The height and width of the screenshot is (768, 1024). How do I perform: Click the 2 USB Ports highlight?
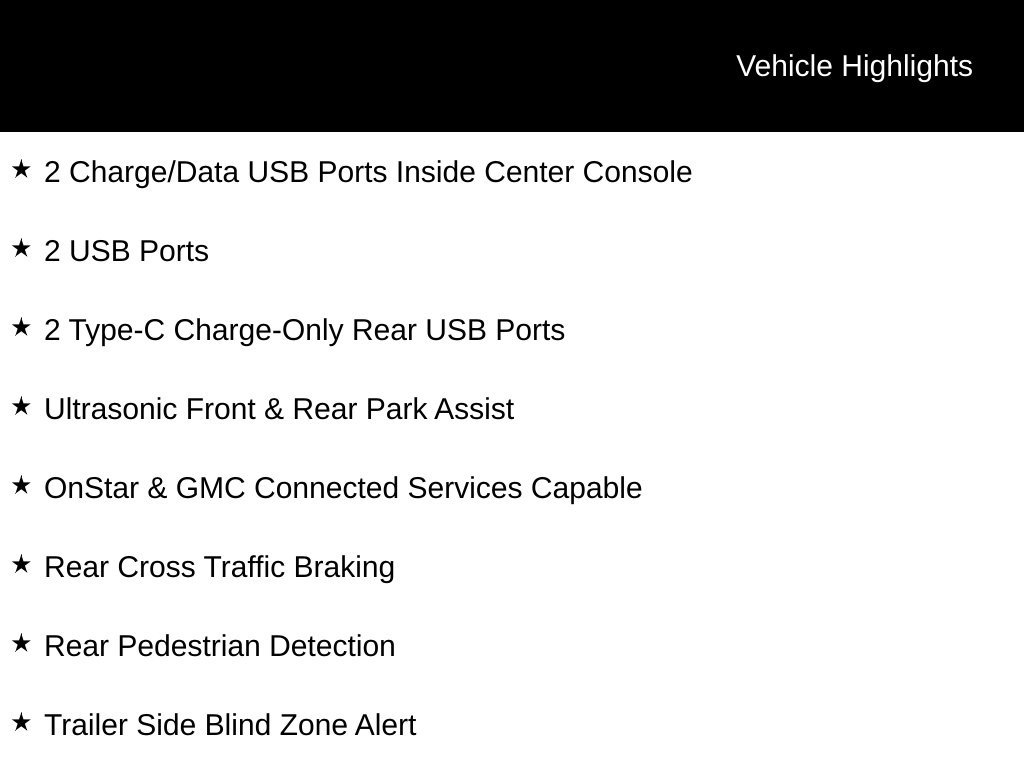(126, 251)
